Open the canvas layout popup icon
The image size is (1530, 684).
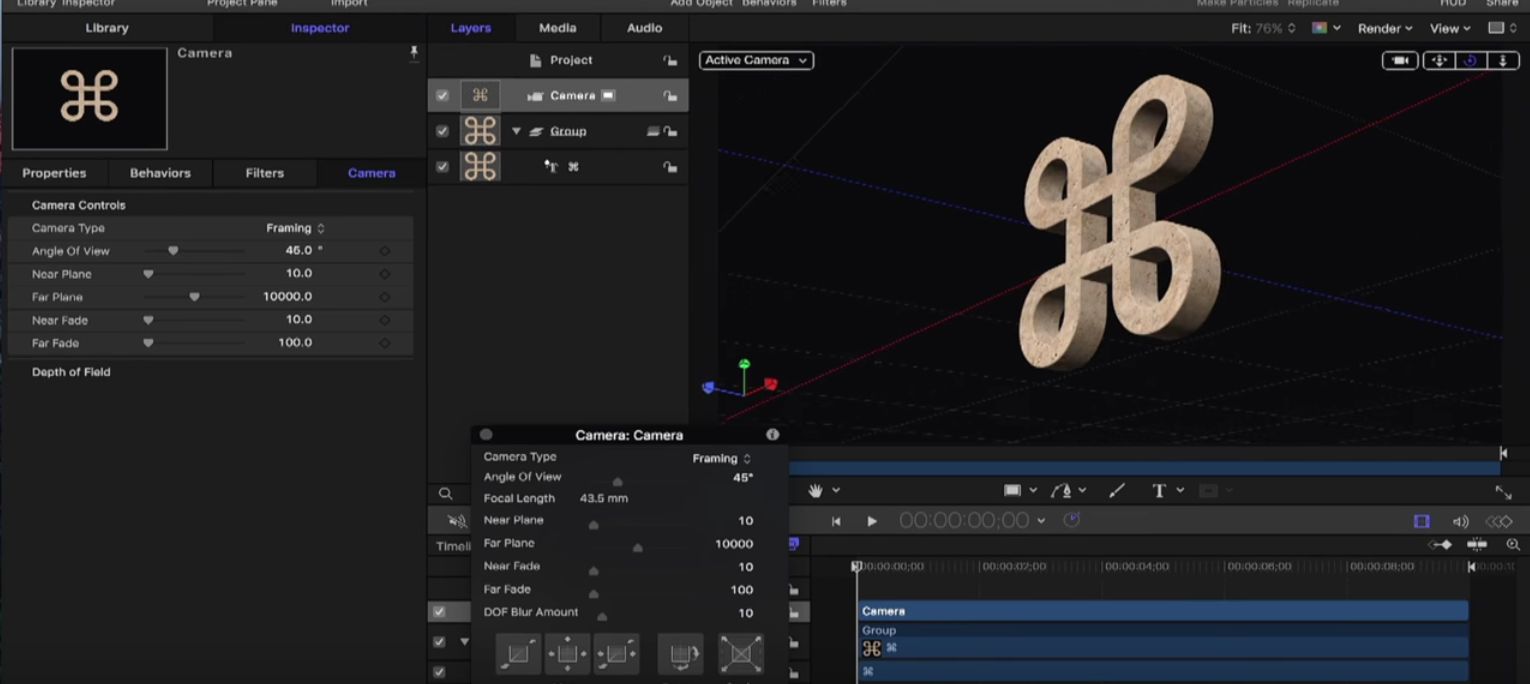1502,28
